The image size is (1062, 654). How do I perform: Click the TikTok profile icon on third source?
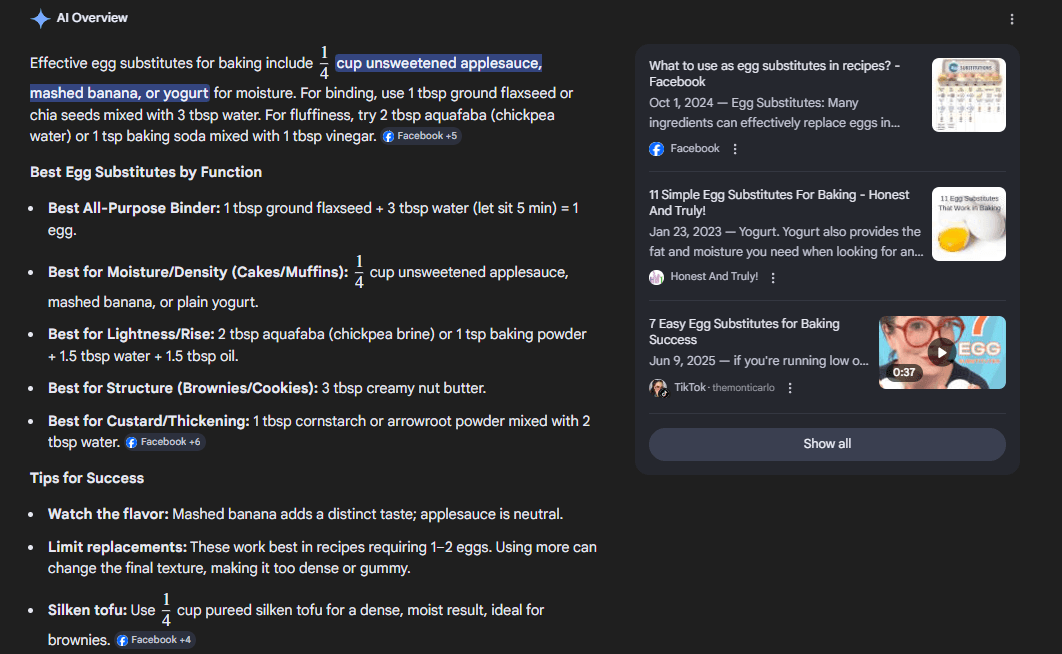pyautogui.click(x=658, y=387)
